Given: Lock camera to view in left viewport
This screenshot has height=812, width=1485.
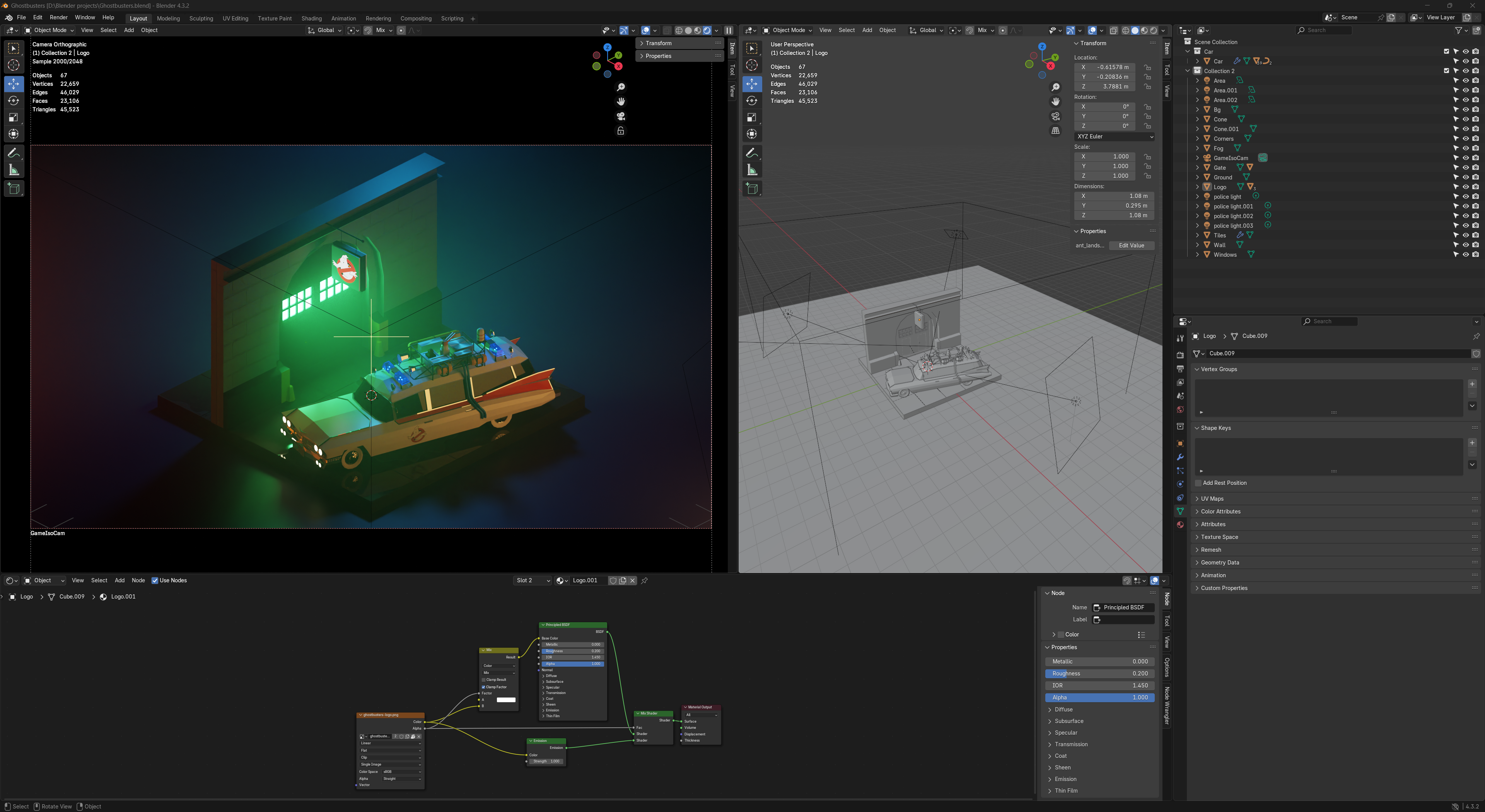Looking at the screenshot, I should coord(621,131).
